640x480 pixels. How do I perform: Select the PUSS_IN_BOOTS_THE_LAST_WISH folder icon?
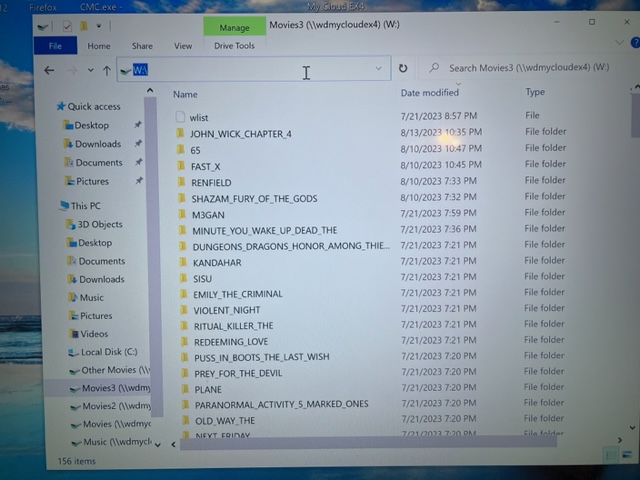185,357
